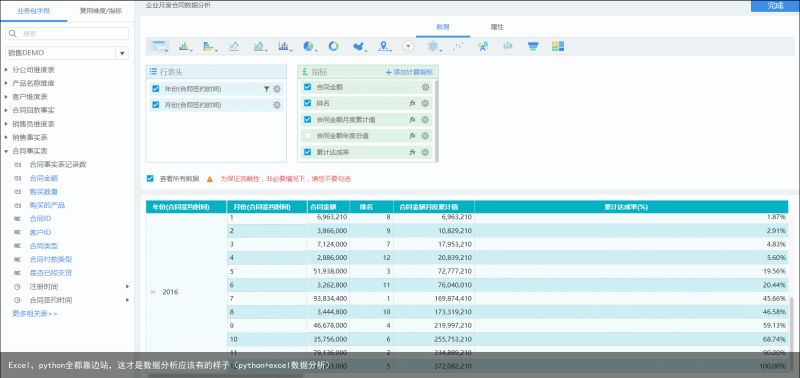Open settings gear for 合同金额年度总值

[425, 136]
